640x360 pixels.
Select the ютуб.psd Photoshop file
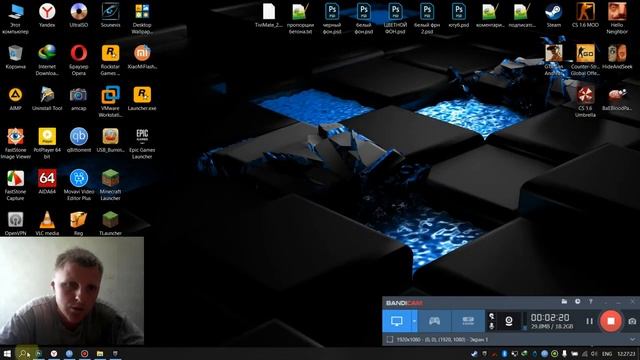click(459, 16)
